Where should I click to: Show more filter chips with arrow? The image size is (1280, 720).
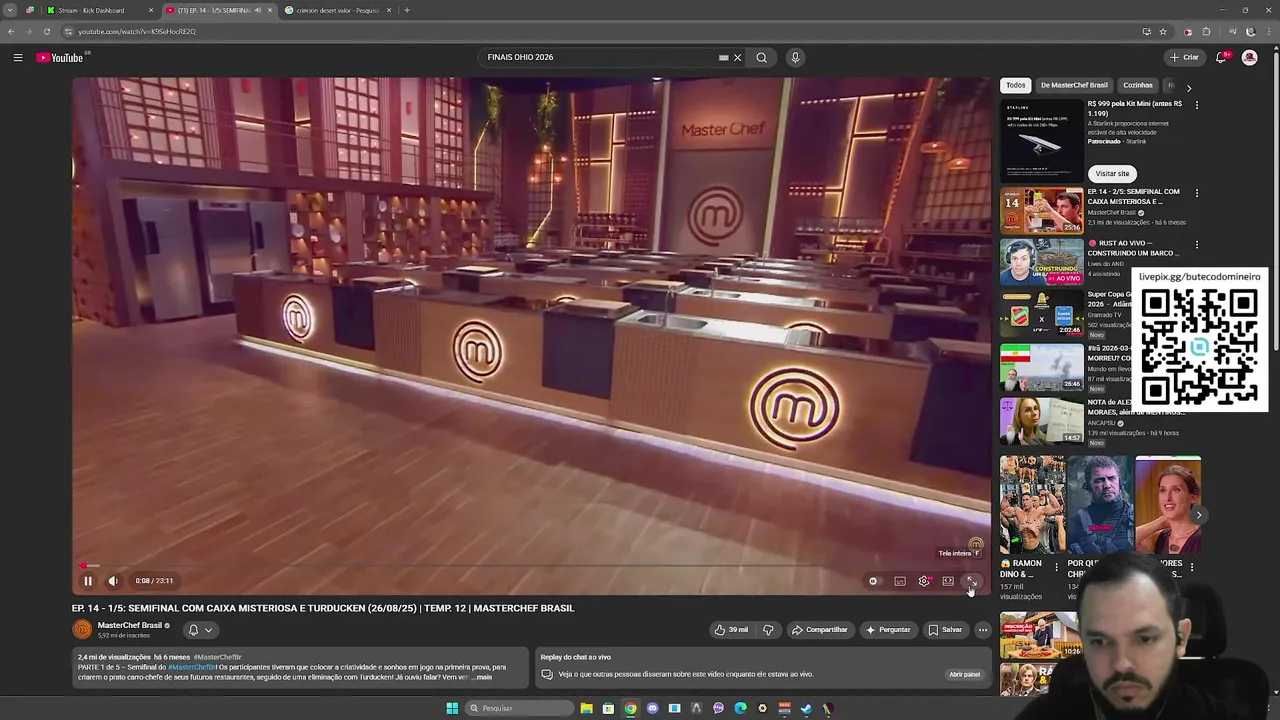click(x=1189, y=88)
